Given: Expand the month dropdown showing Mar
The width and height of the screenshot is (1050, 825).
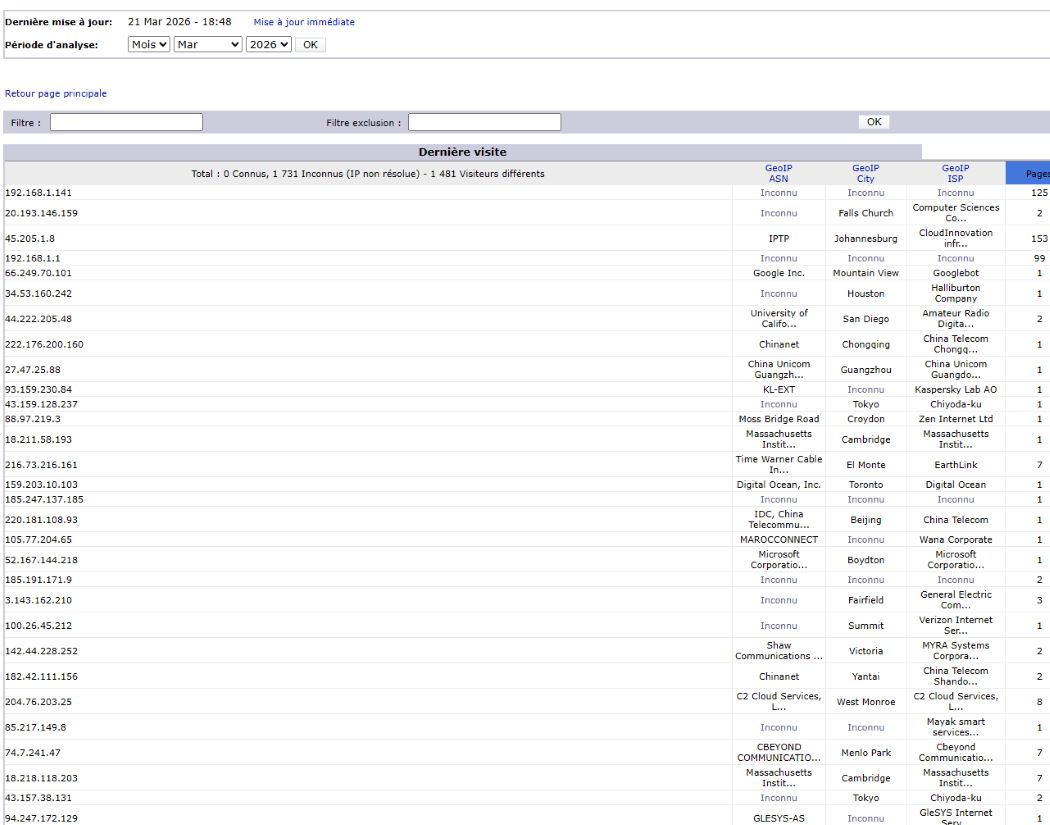Looking at the screenshot, I should [x=208, y=45].
